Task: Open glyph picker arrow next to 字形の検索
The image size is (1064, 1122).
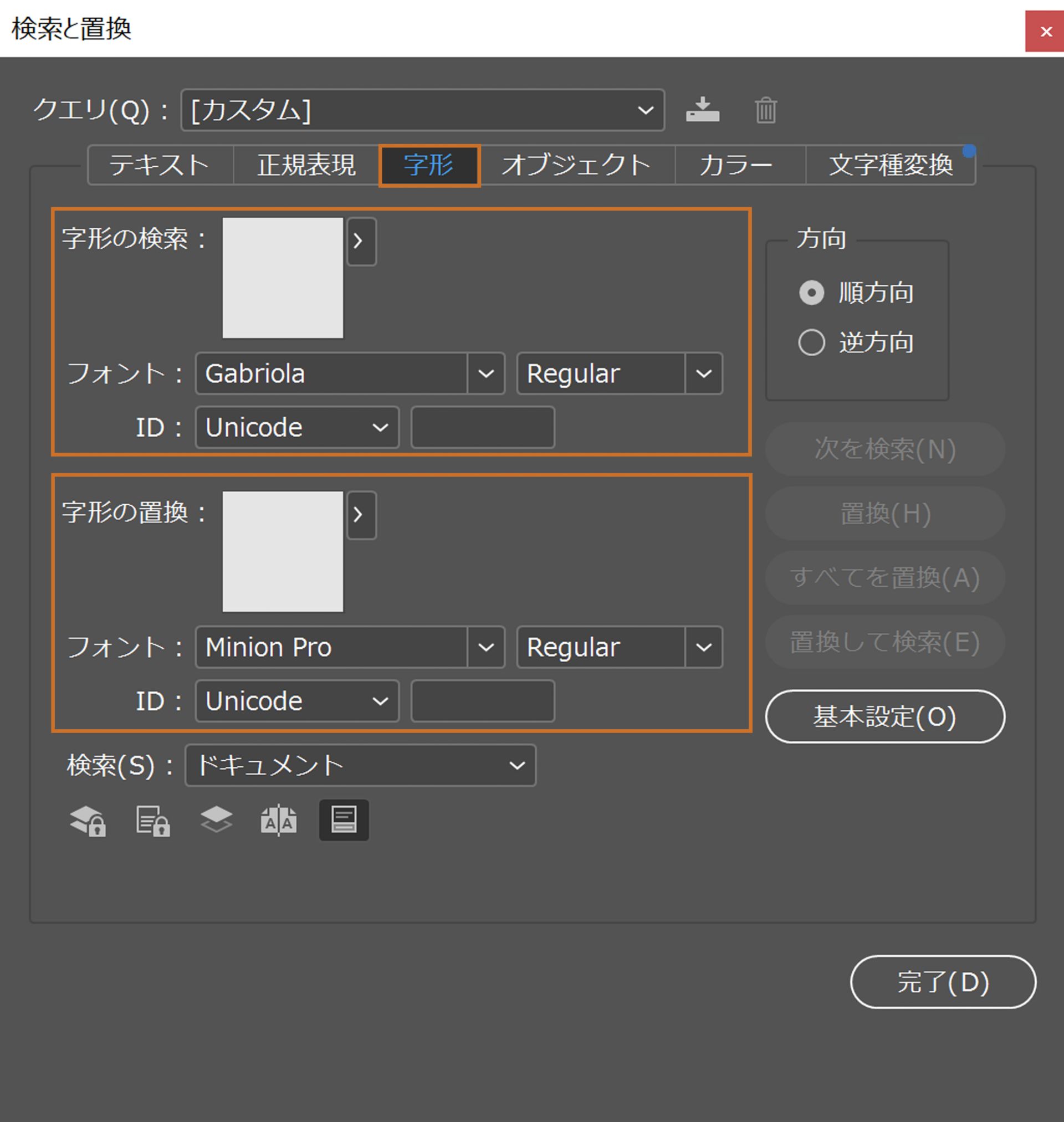Action: pyautogui.click(x=361, y=242)
